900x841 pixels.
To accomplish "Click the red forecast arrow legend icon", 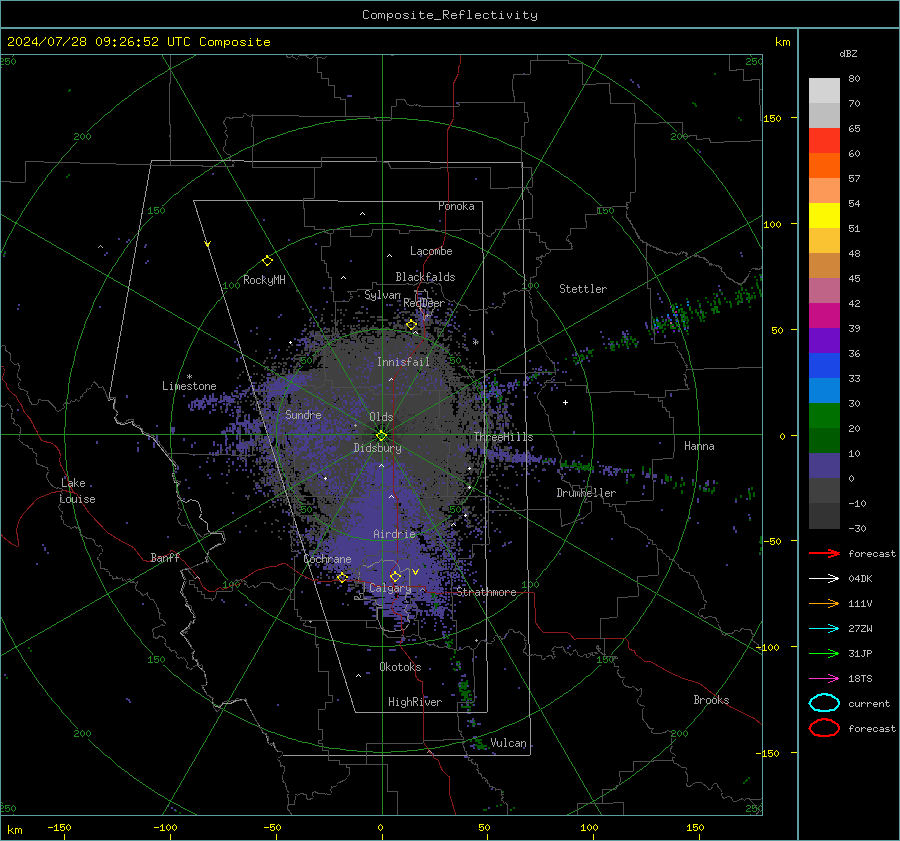I will click(x=824, y=553).
